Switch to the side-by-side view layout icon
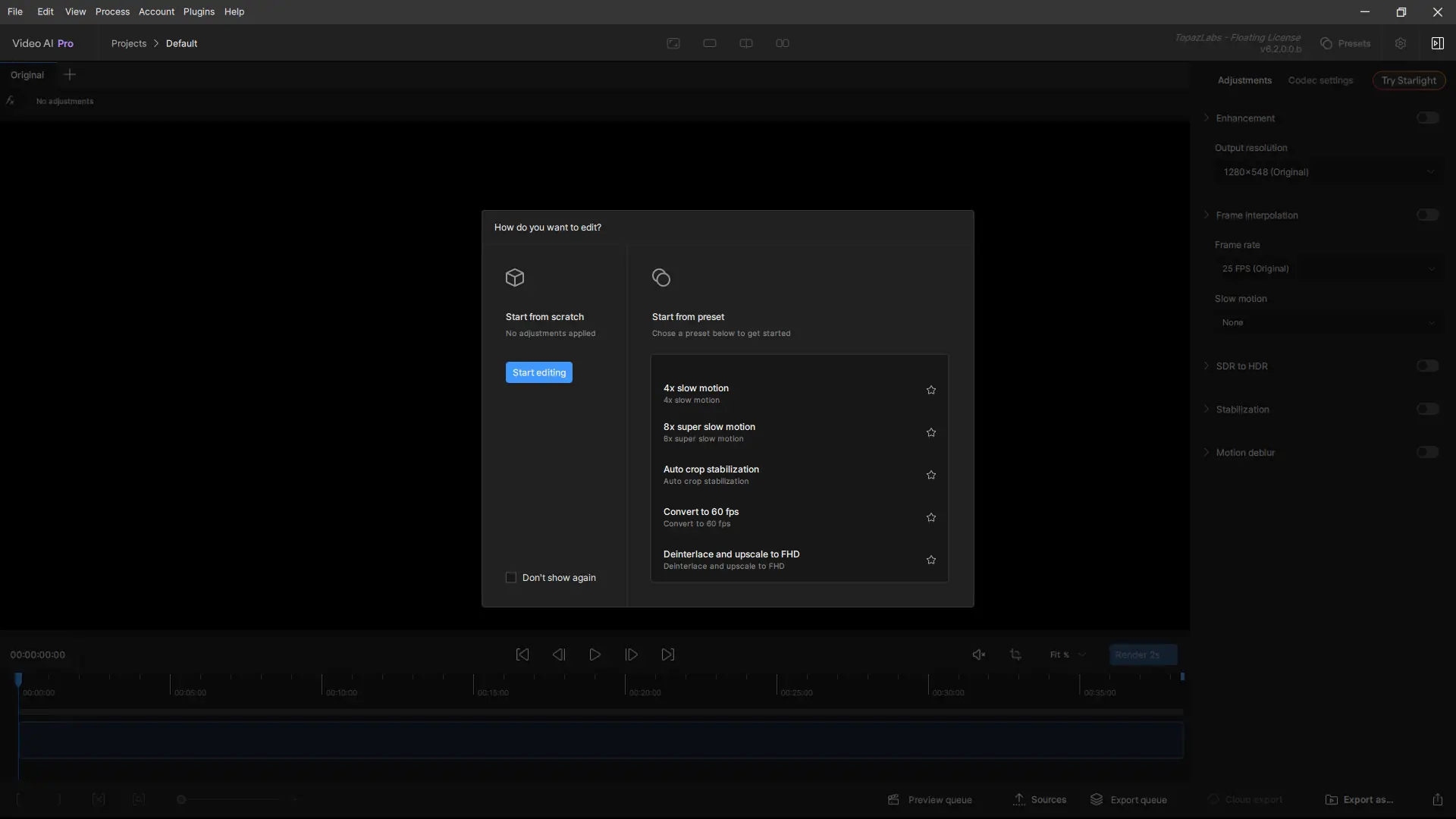 (x=783, y=43)
